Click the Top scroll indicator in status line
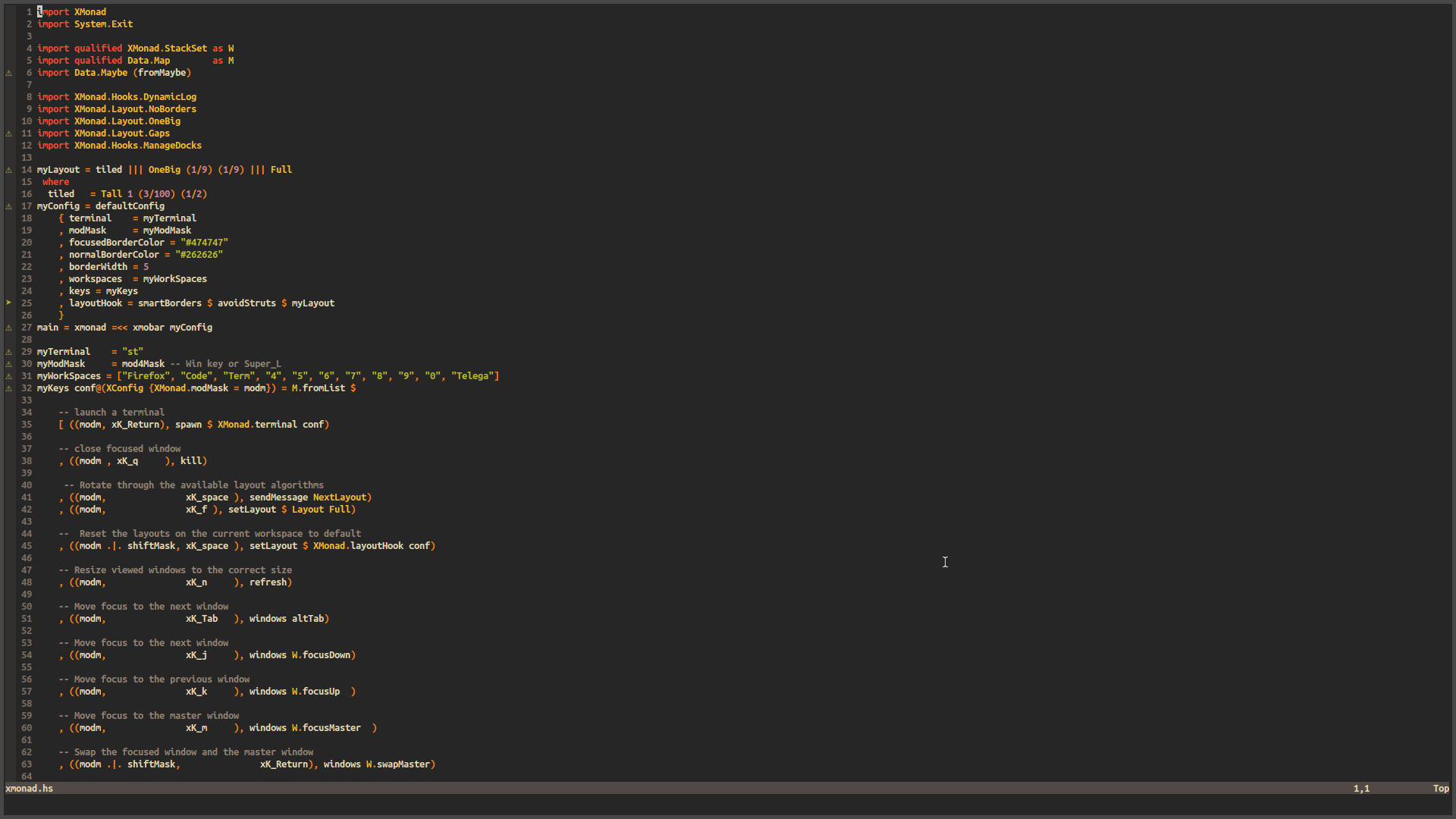The height and width of the screenshot is (819, 1456). [x=1441, y=789]
